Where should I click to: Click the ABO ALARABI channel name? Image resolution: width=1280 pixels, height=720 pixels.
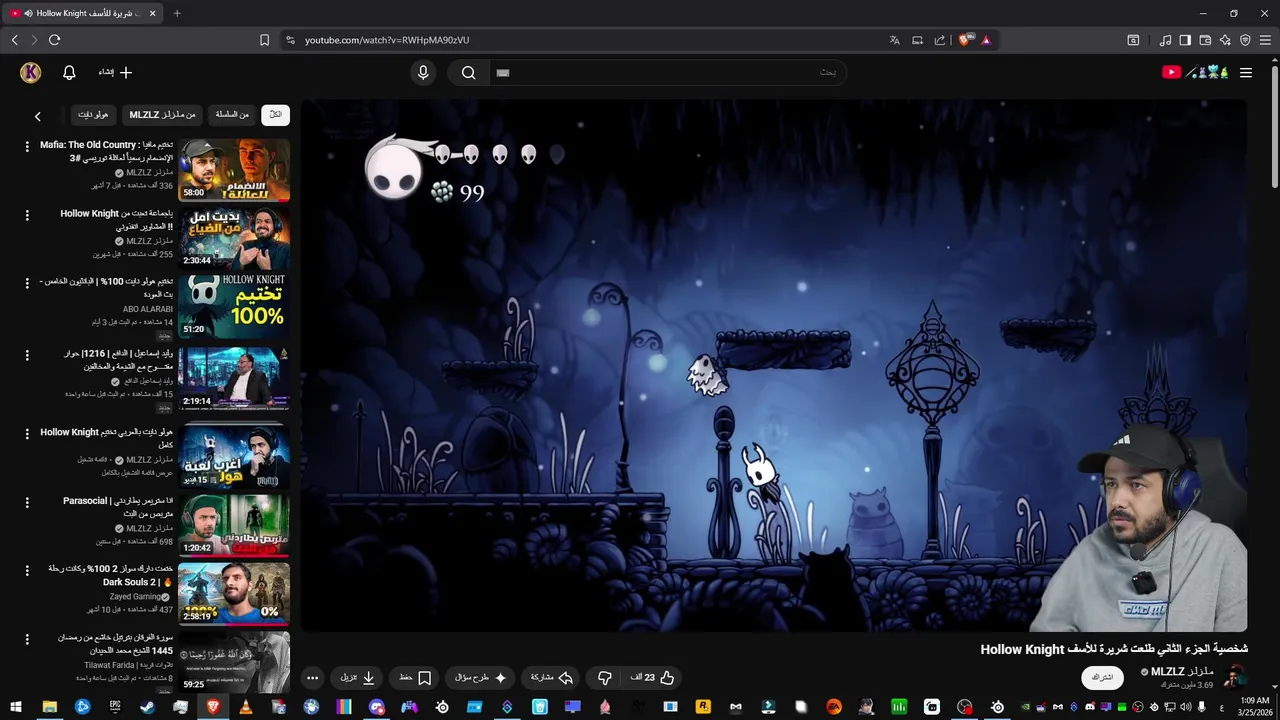pyautogui.click(x=148, y=309)
